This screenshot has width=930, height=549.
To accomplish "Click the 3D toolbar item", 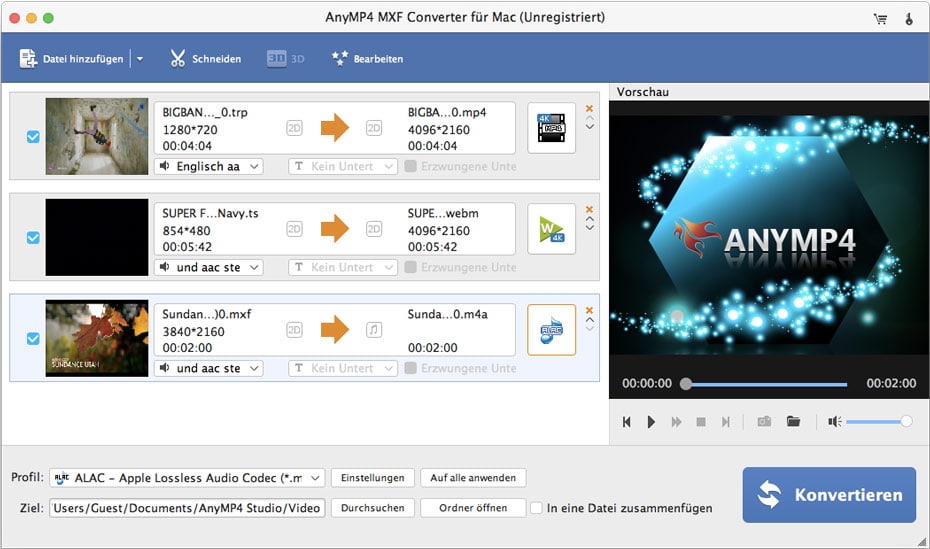I will coord(285,59).
